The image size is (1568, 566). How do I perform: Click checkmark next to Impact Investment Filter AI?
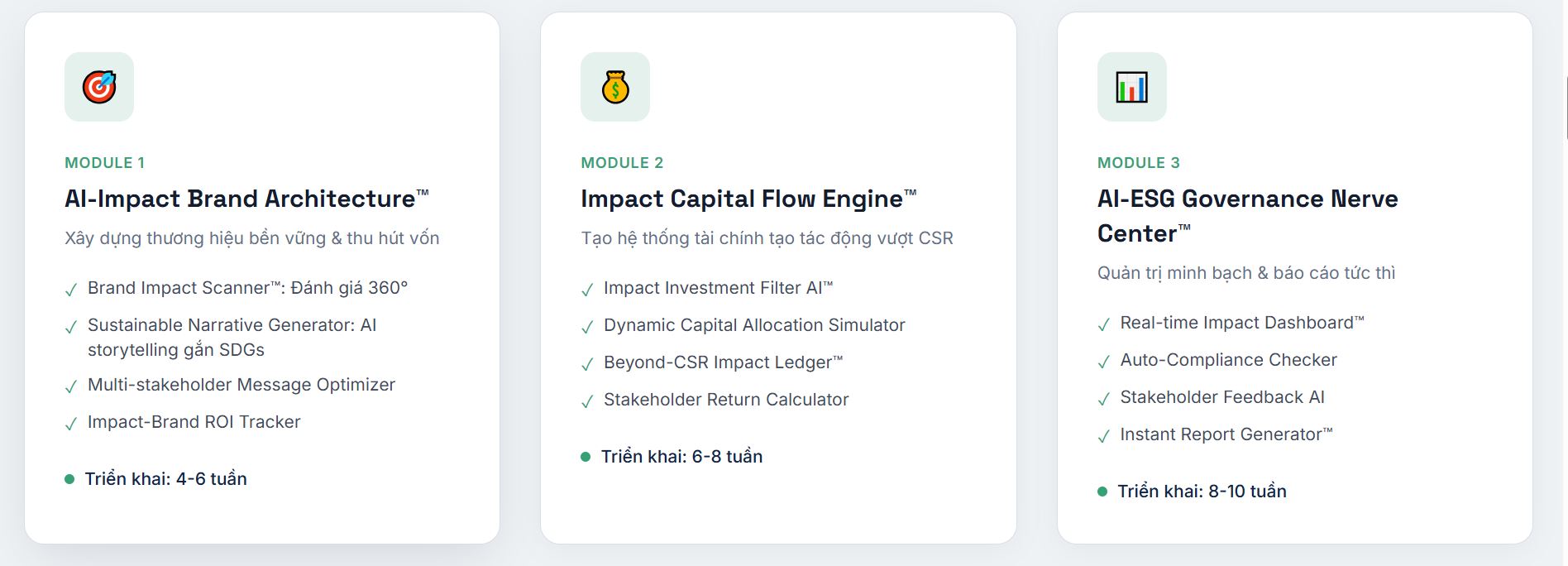pos(587,290)
